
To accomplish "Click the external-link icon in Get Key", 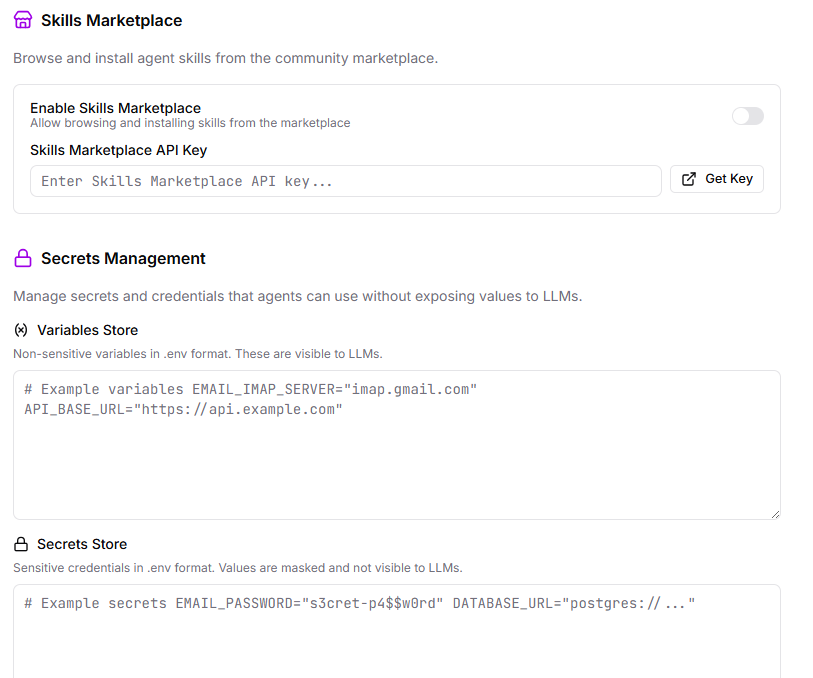I will 689,179.
